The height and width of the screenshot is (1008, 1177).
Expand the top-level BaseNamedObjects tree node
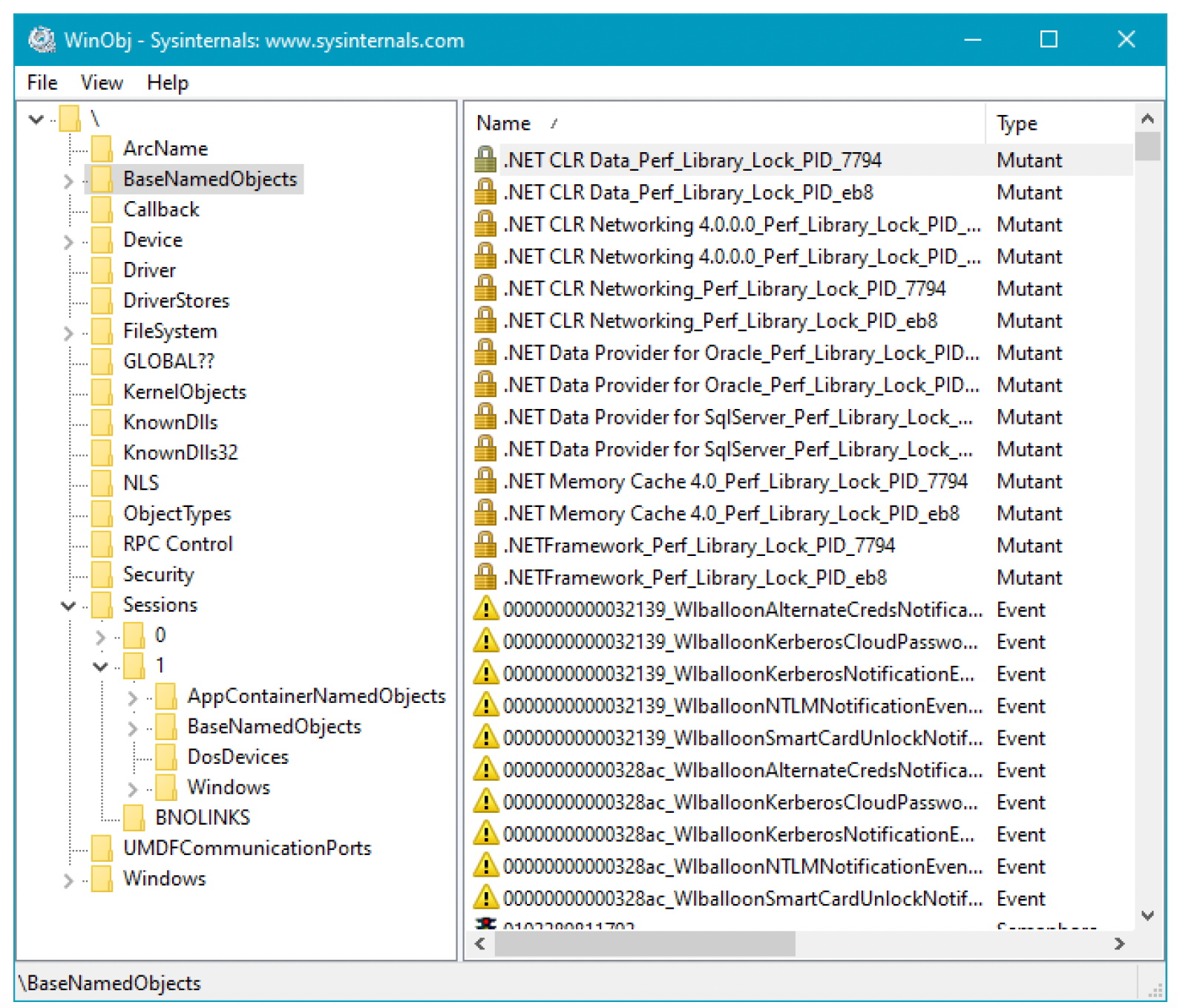[x=68, y=180]
